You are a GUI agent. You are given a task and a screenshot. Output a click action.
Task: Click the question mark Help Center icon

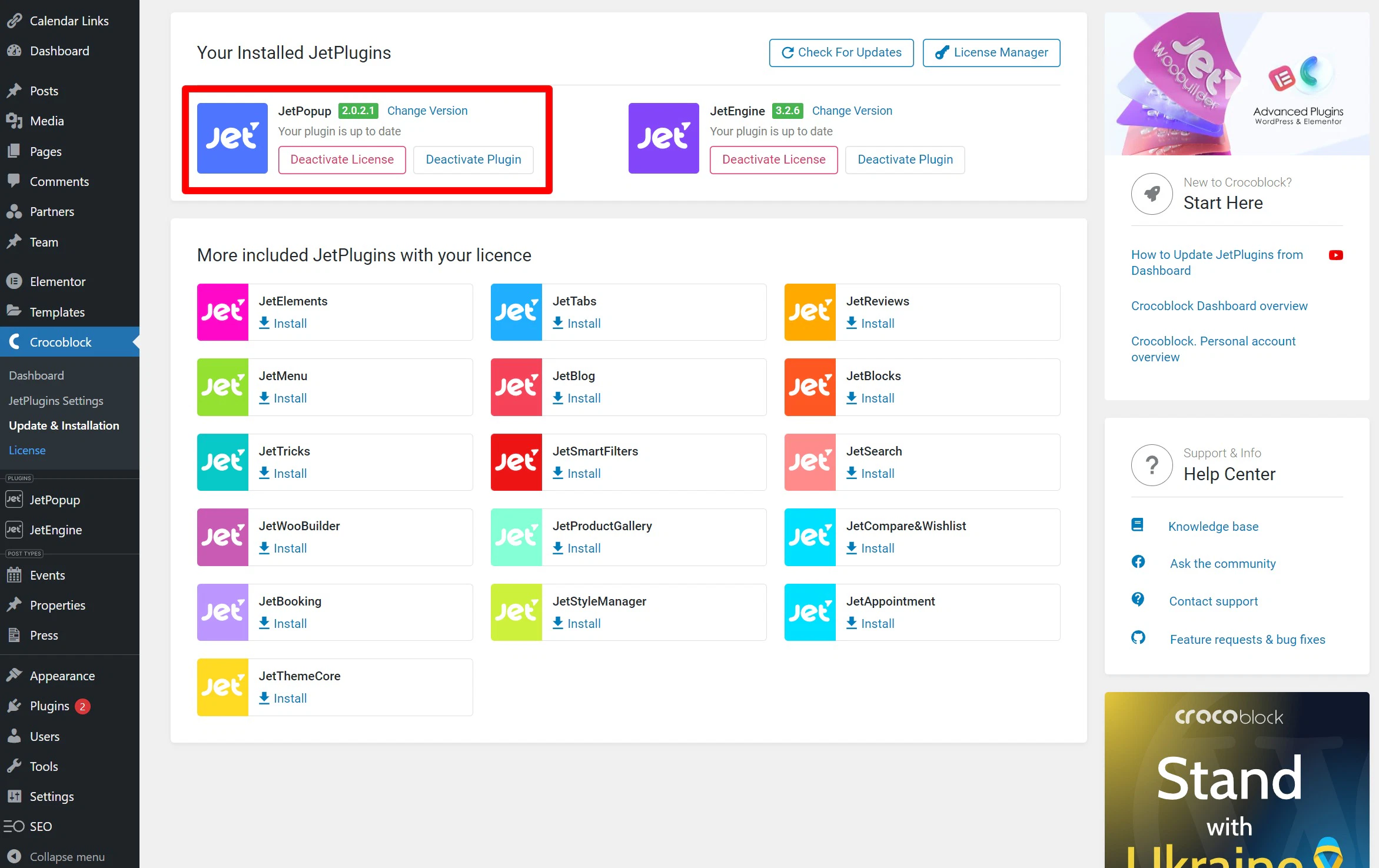(x=1151, y=465)
